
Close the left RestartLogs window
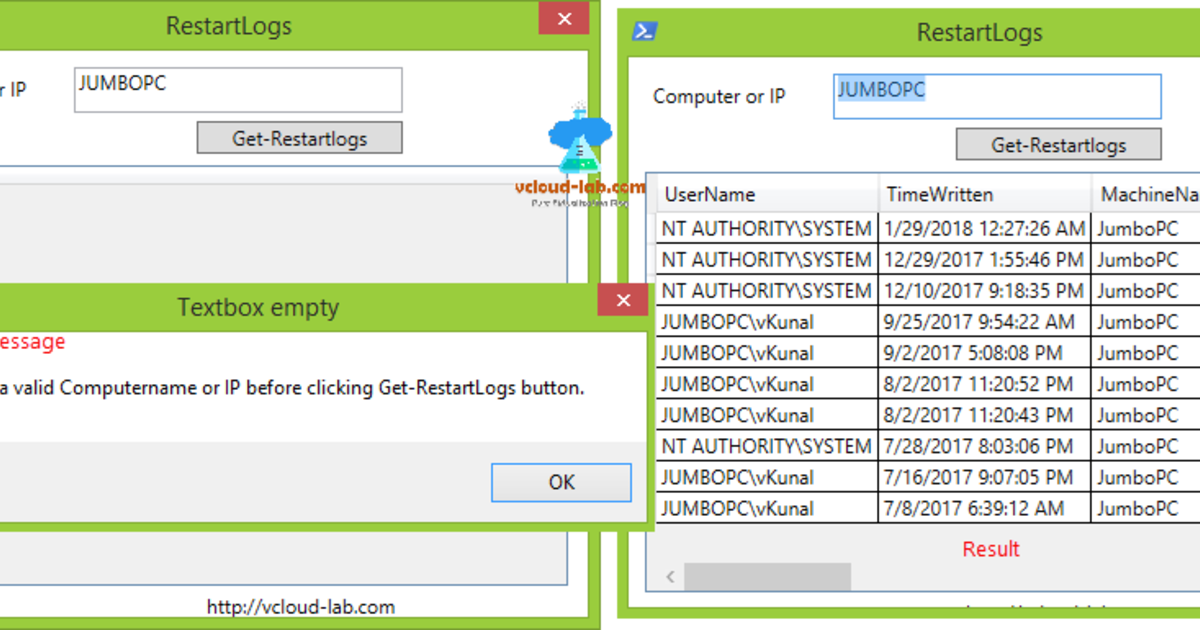(564, 19)
